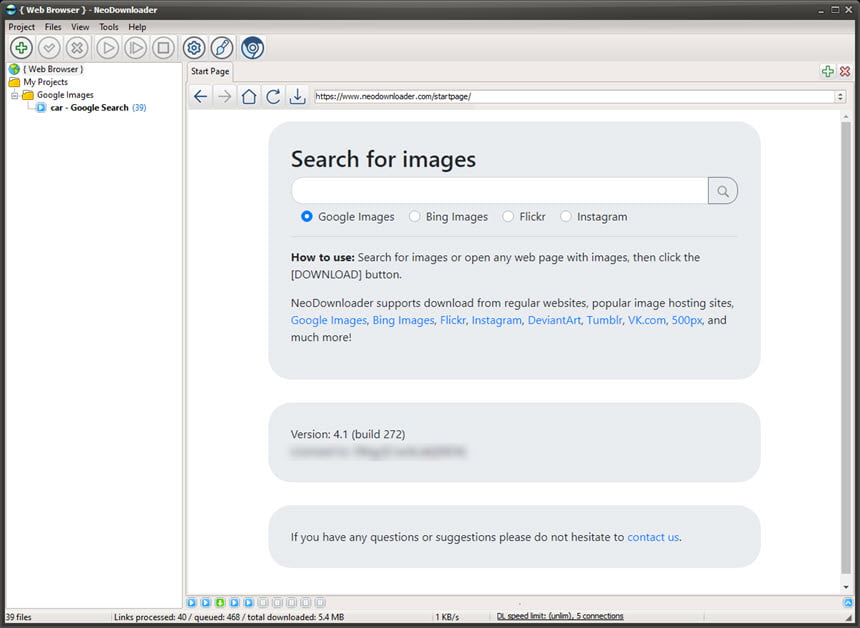Screen dimensions: 860x628
Task: Open the VK.com link
Action: coord(647,320)
